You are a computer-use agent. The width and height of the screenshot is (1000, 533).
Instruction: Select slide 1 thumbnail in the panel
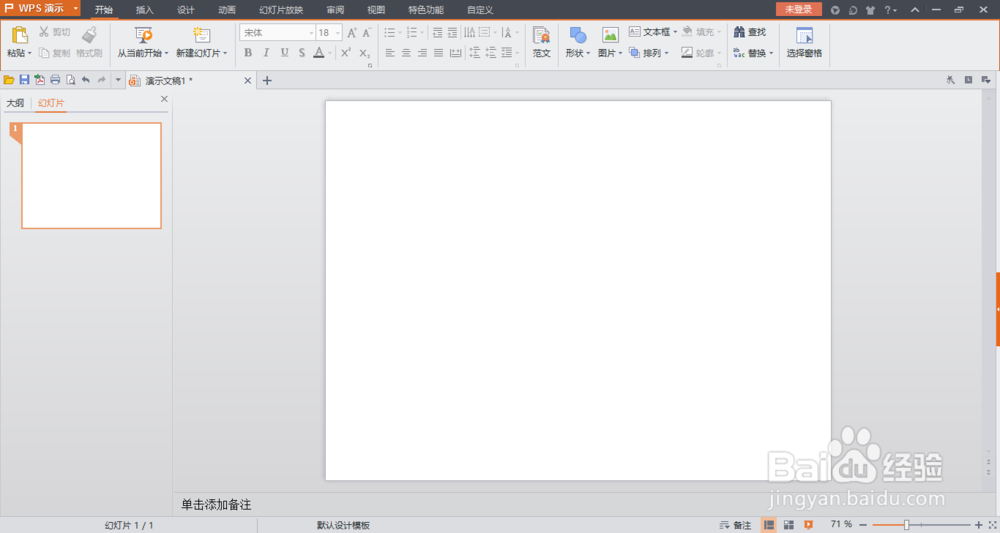click(x=91, y=175)
